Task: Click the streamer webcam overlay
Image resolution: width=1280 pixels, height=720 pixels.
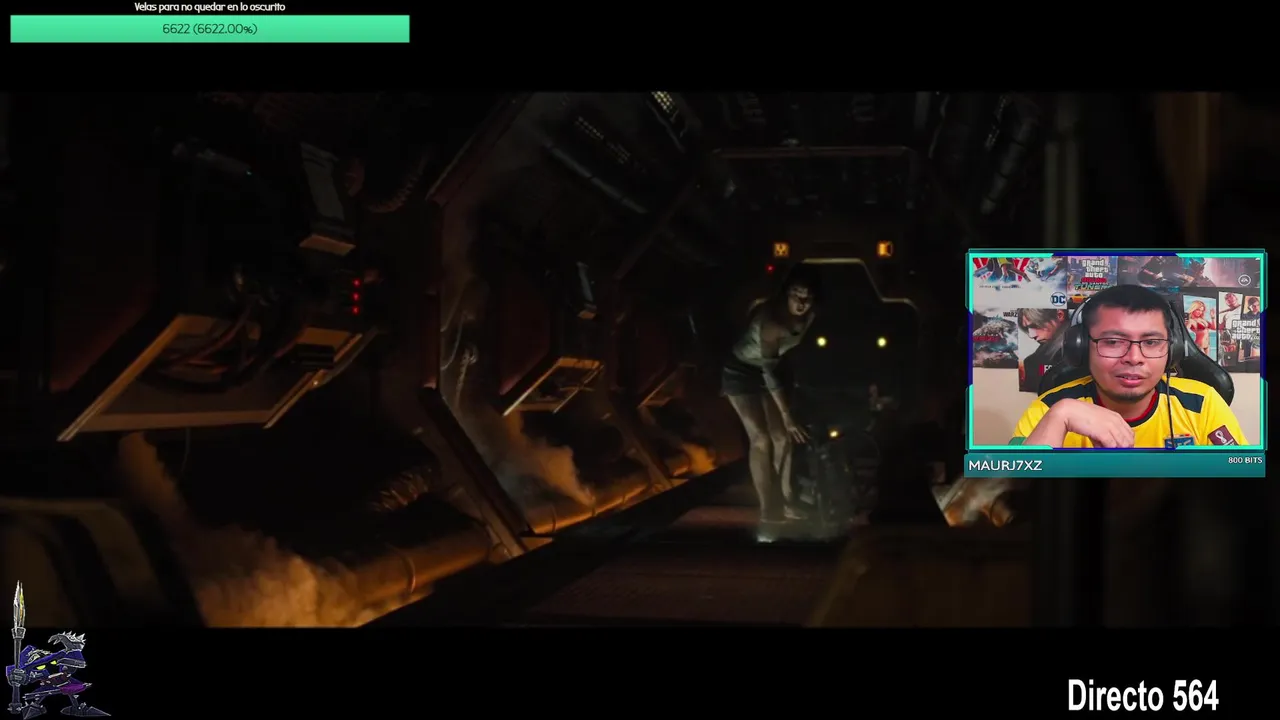Action: point(1116,350)
